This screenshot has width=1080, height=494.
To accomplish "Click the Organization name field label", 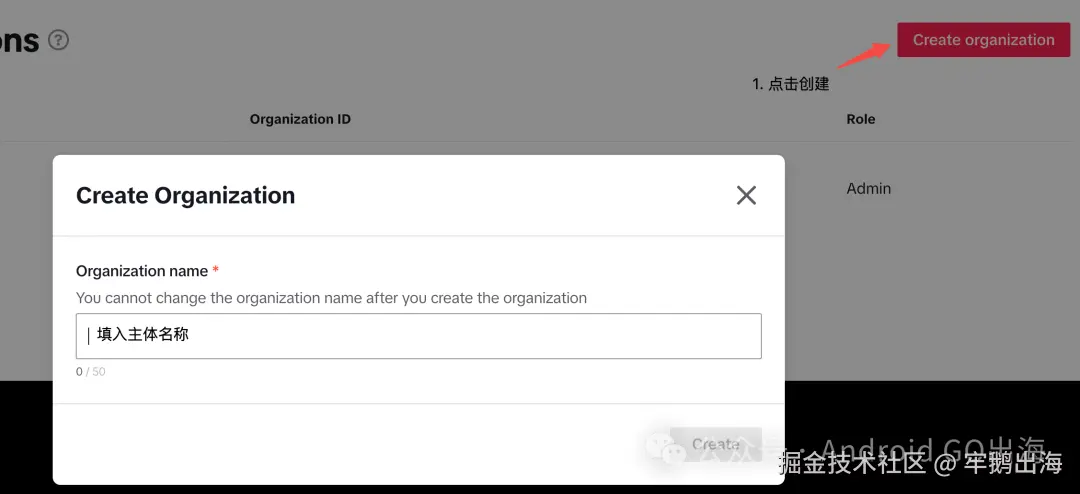I will pyautogui.click(x=142, y=271).
